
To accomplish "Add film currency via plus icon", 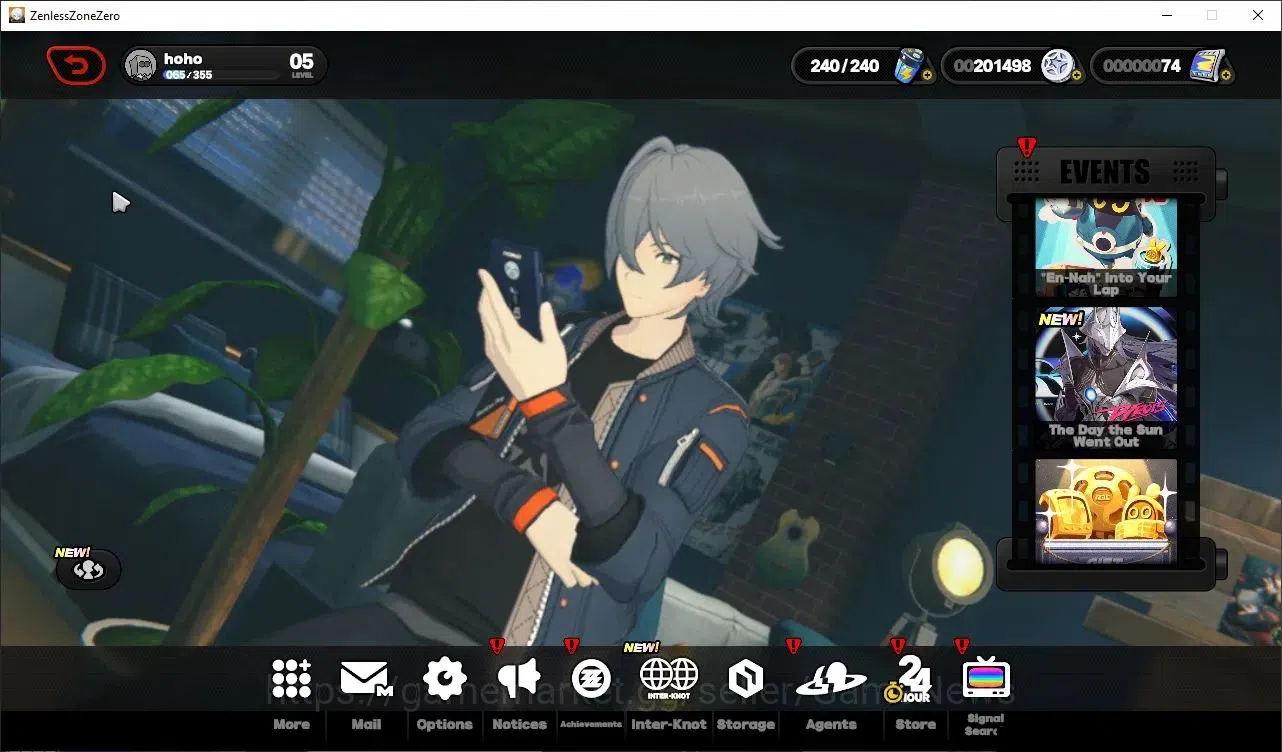I will (1226, 75).
